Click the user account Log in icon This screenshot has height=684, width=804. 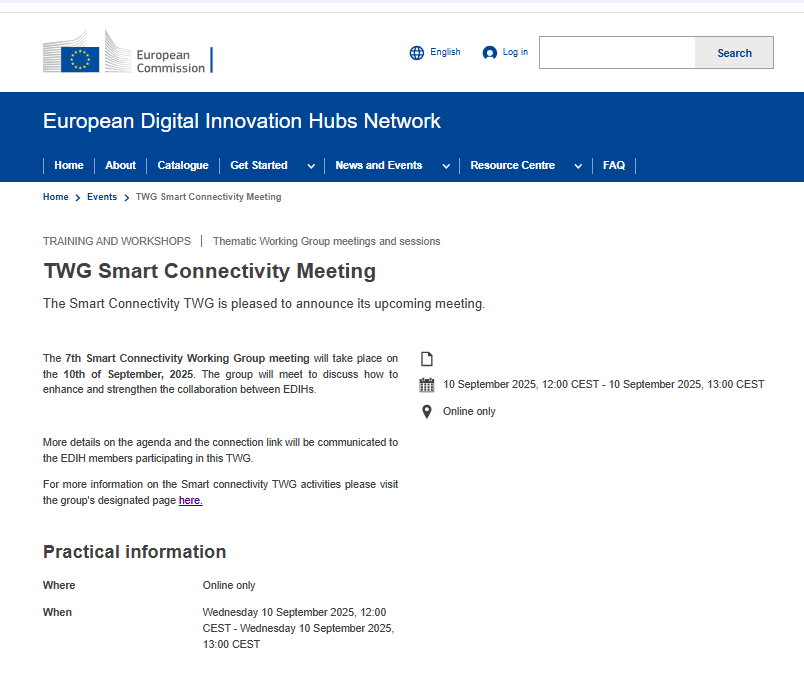click(489, 53)
